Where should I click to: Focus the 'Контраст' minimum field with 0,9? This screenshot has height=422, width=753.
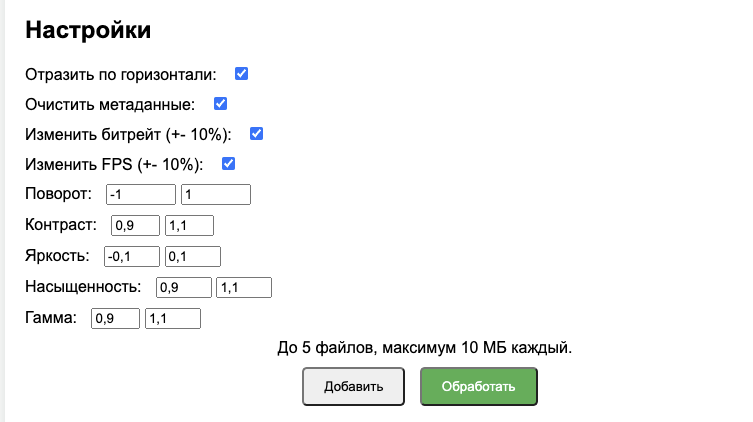click(x=135, y=226)
